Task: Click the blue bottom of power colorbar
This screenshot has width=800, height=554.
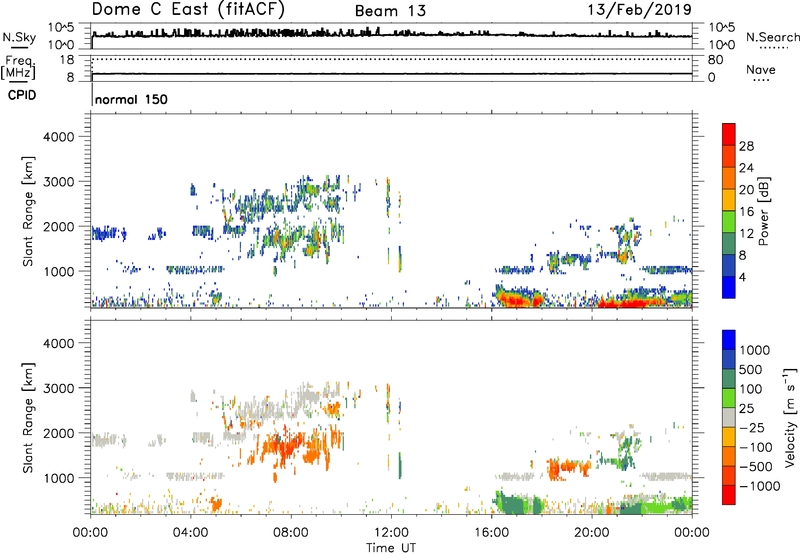Action: point(729,288)
